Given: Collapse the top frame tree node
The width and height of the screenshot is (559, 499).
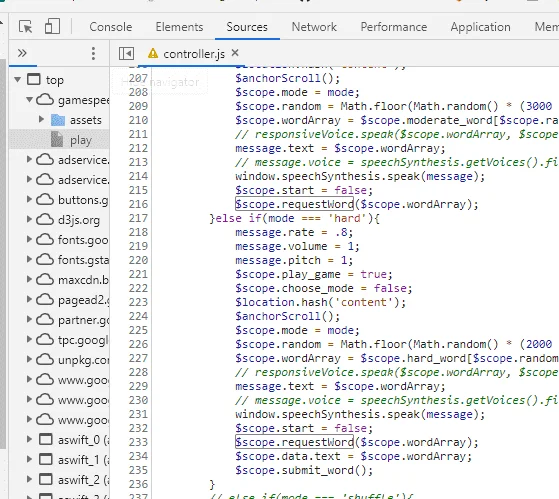Looking at the screenshot, I should click(x=17, y=79).
